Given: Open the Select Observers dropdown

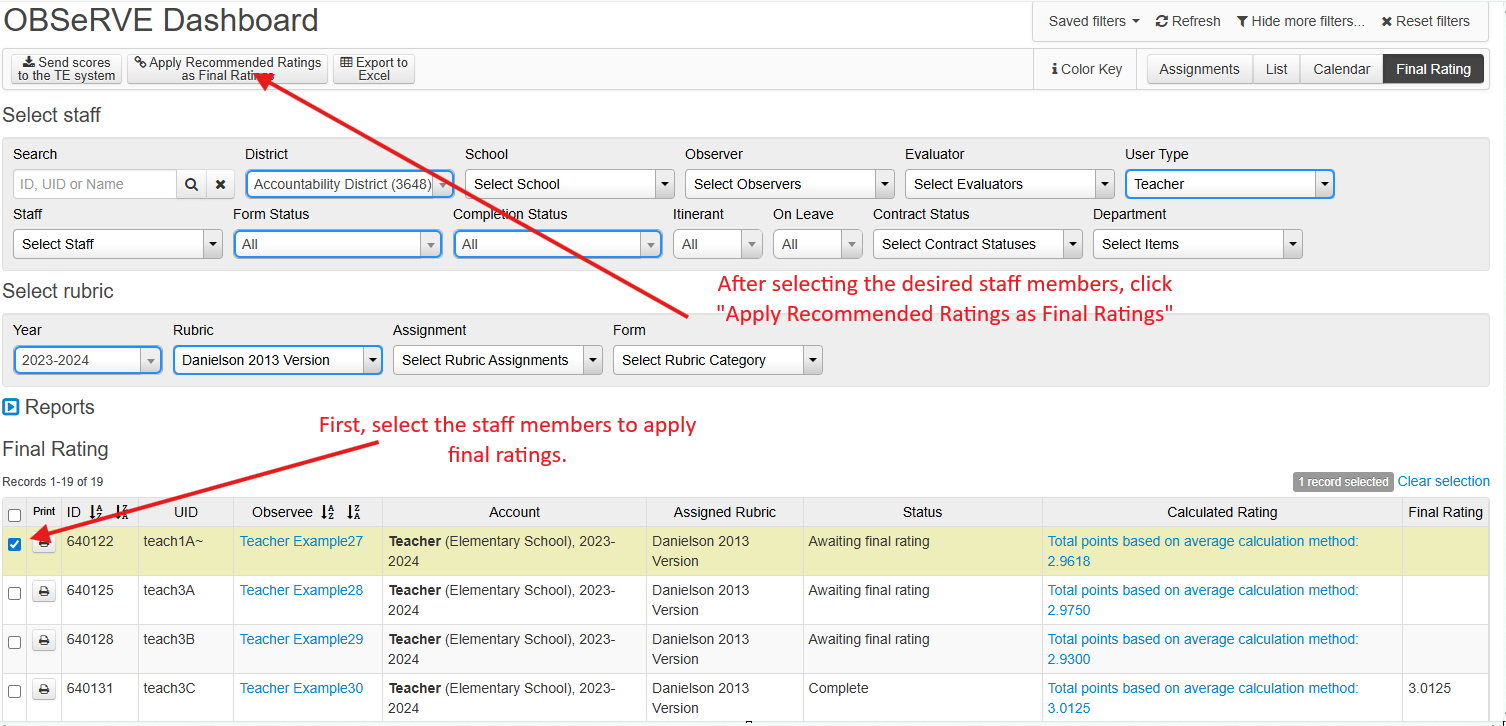Looking at the screenshot, I should point(789,184).
